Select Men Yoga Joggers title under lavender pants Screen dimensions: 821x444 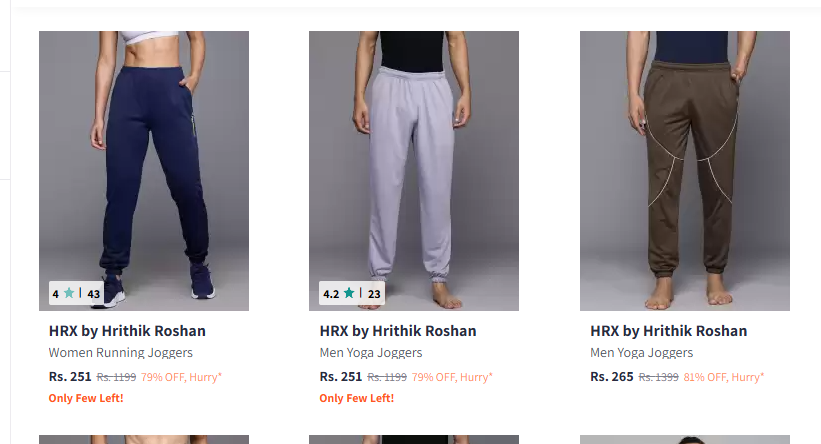(x=371, y=353)
